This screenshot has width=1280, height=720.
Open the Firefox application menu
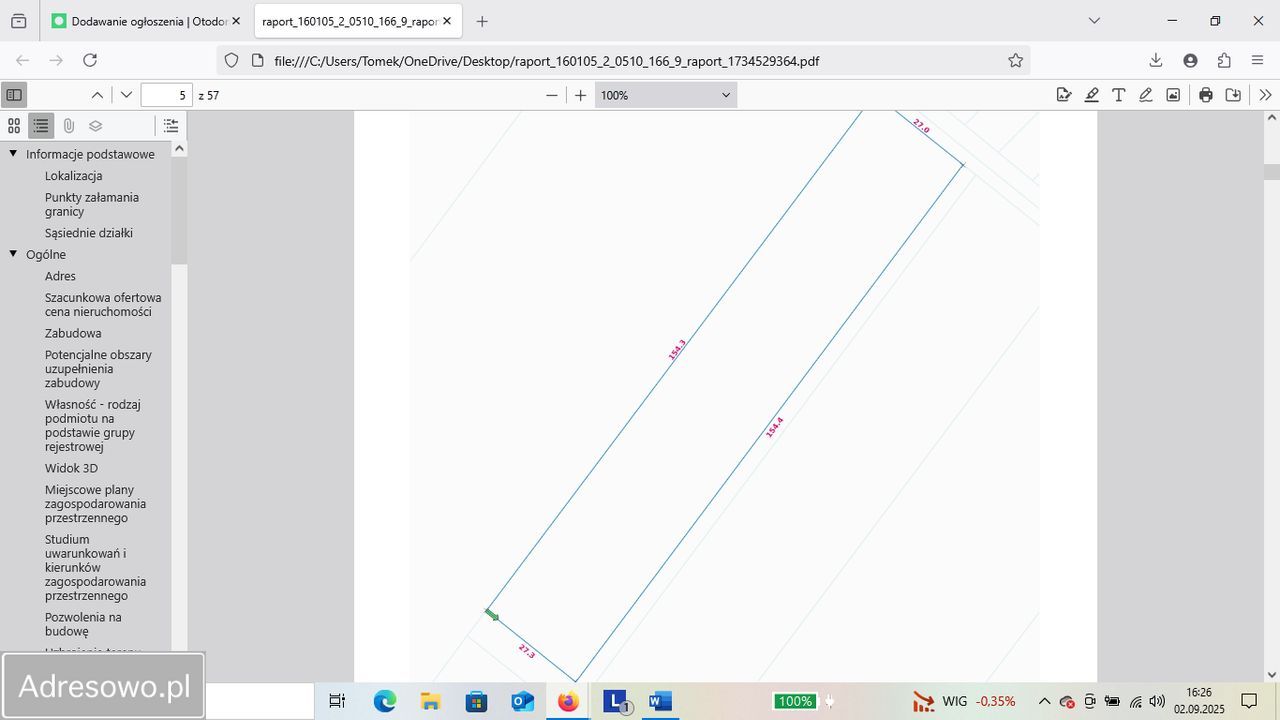1258,60
